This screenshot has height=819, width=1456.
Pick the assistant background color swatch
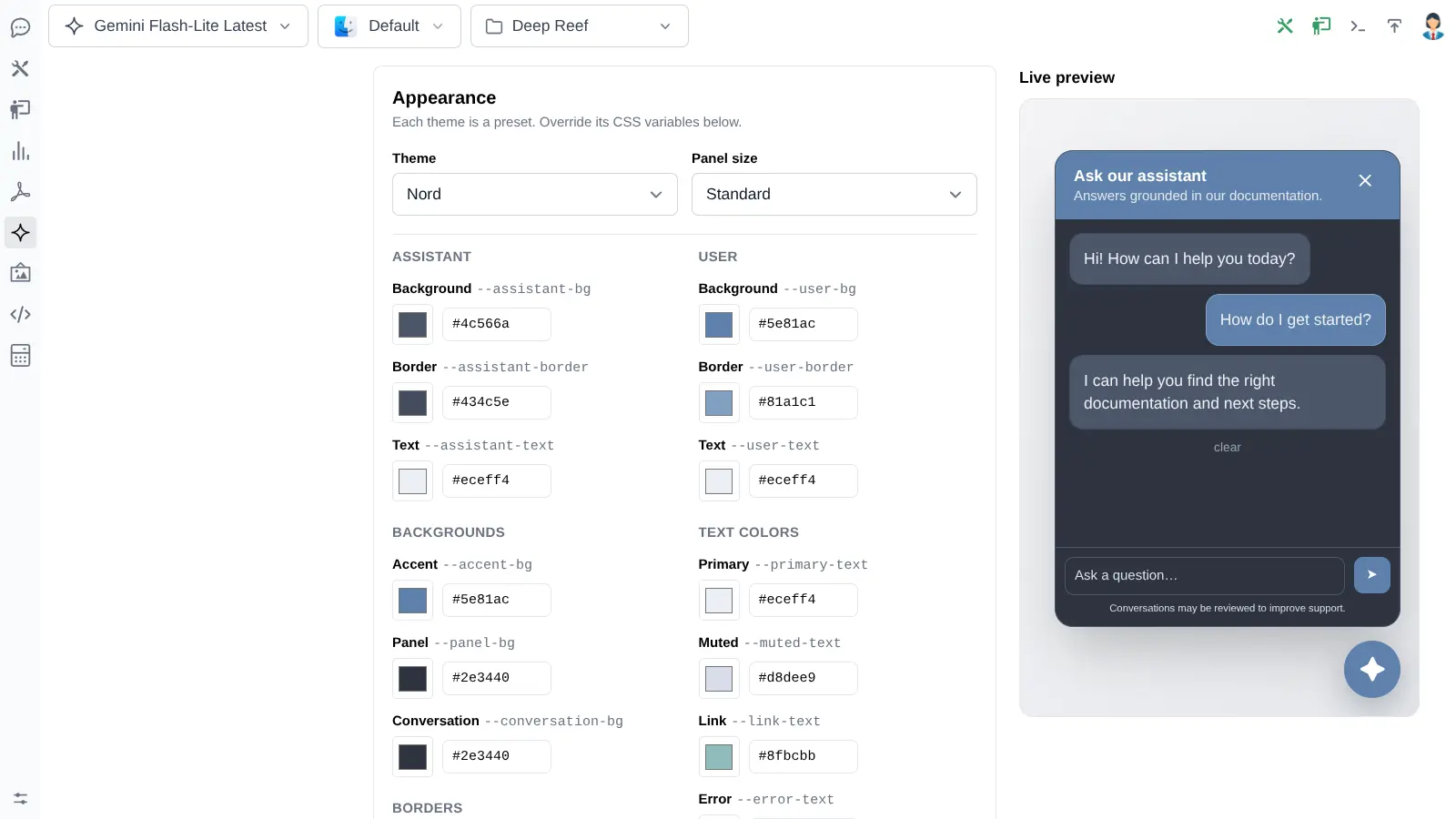(413, 325)
